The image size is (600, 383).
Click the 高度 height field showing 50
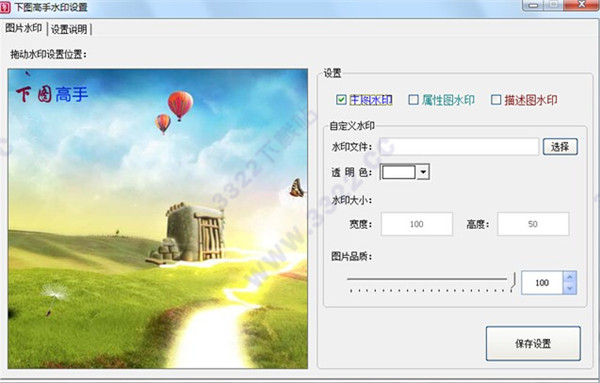point(533,224)
